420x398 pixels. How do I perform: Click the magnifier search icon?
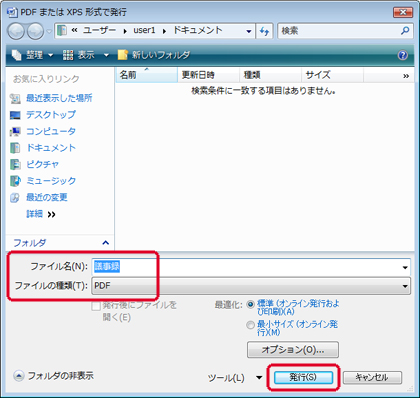tap(405, 31)
